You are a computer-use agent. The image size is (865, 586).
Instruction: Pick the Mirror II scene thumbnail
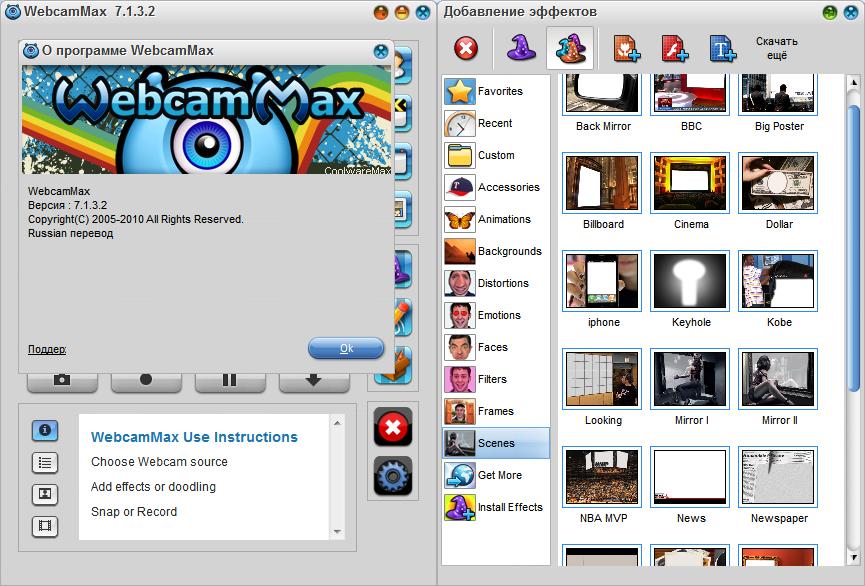778,379
